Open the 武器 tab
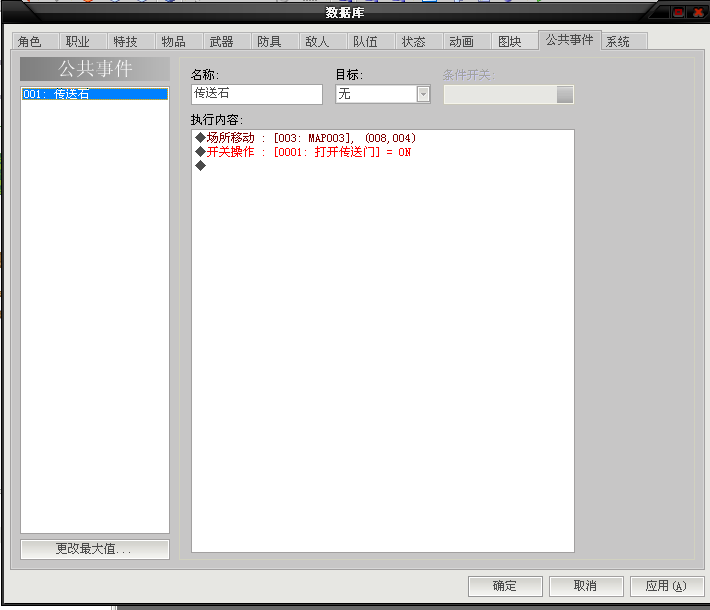This screenshot has width=710, height=610. (227, 42)
